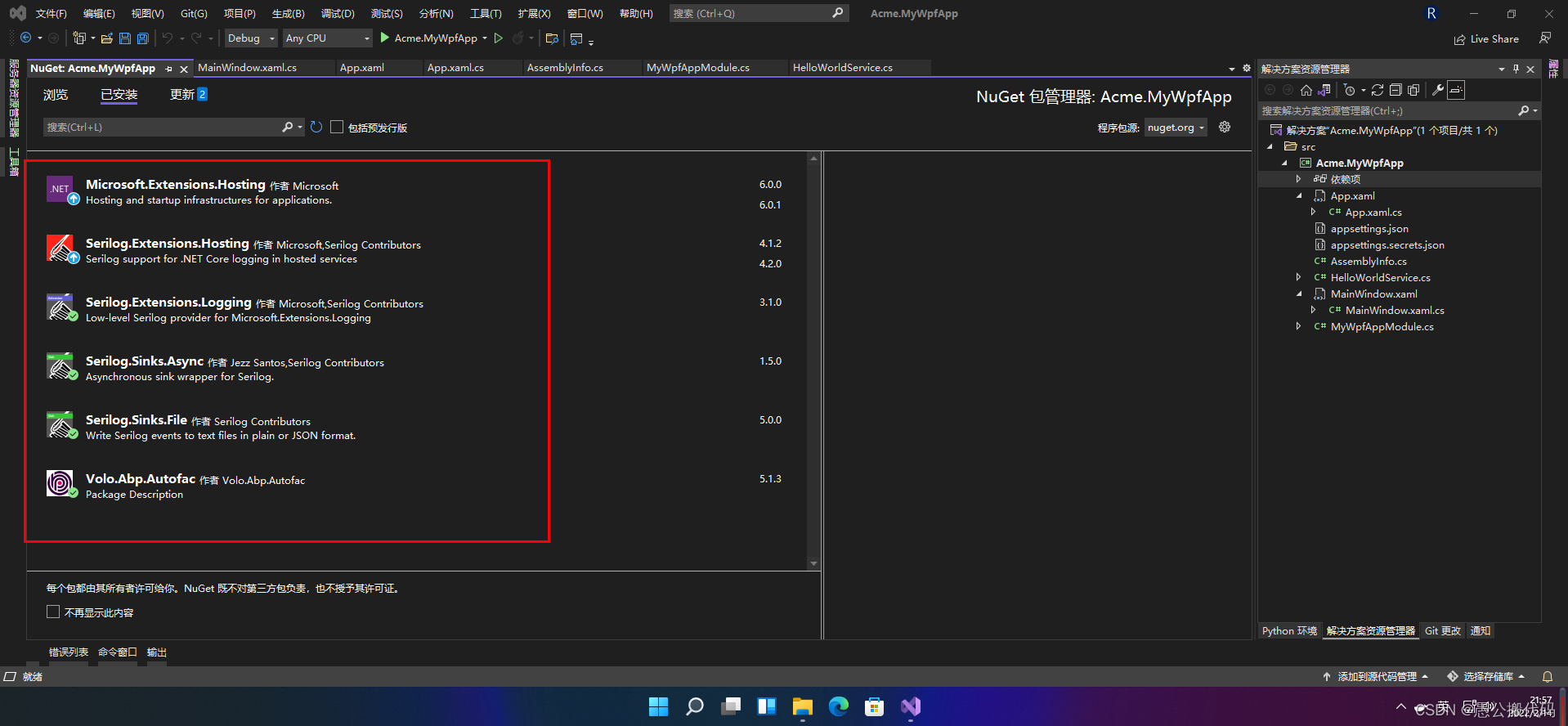The height and width of the screenshot is (726, 1568).
Task: Open Windows Start menu
Action: click(658, 706)
